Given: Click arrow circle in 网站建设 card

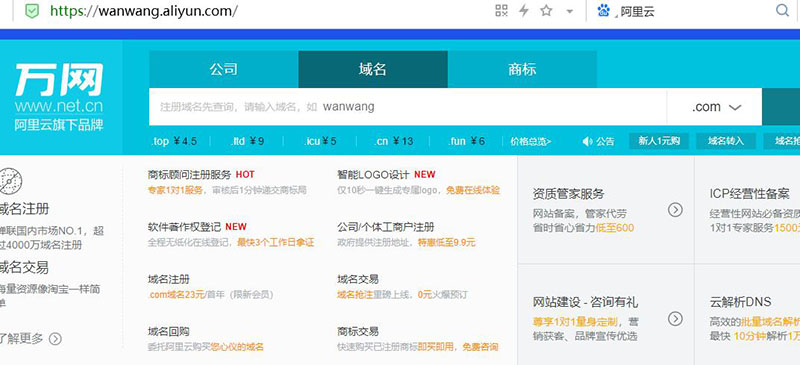Looking at the screenshot, I should [675, 319].
